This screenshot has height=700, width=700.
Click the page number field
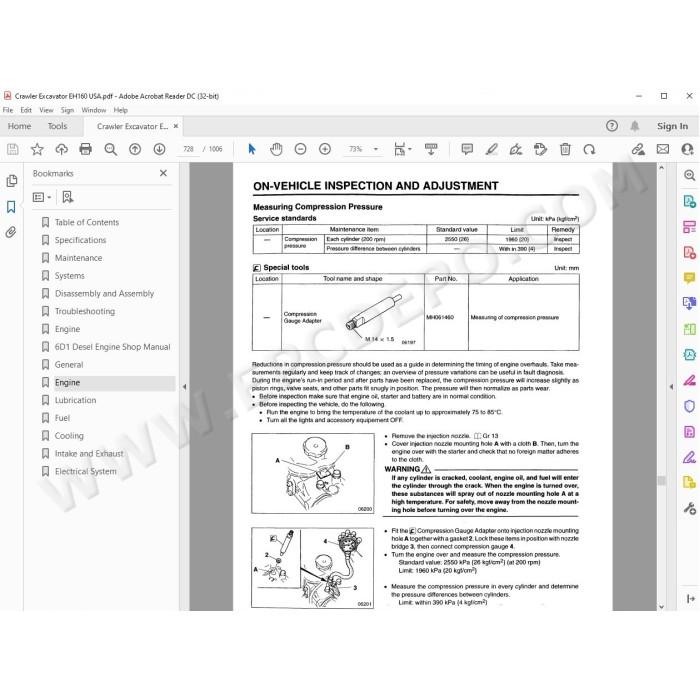point(188,149)
